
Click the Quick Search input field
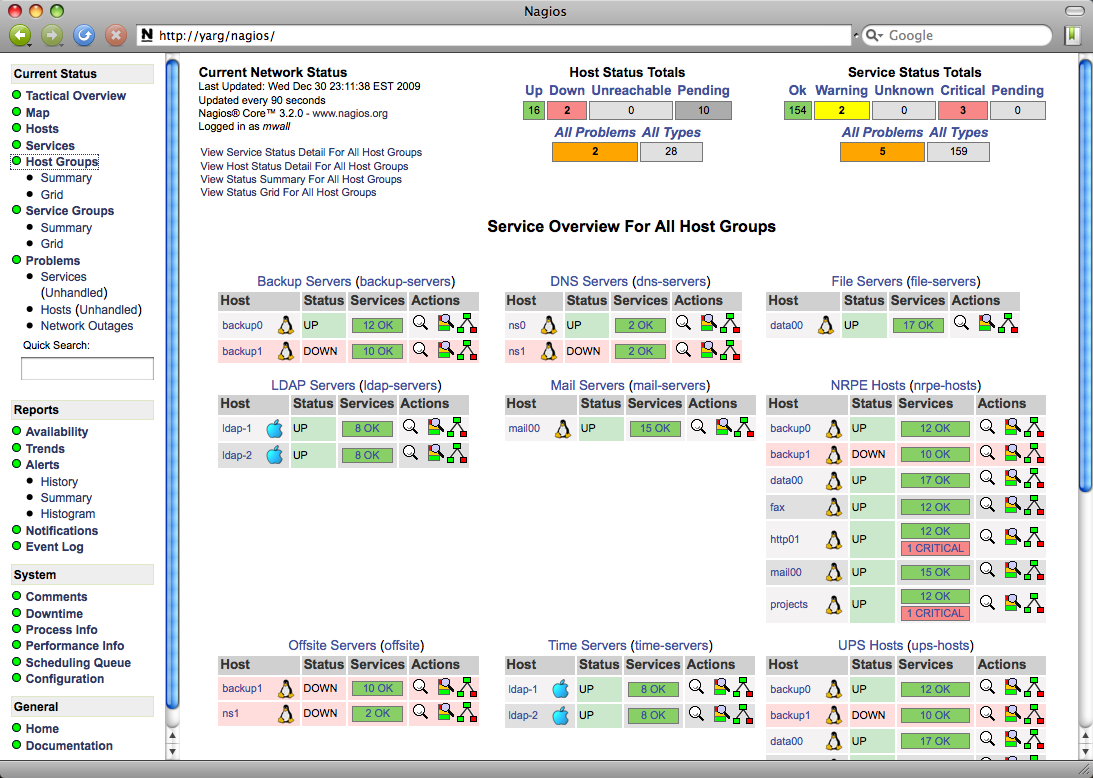pos(87,369)
